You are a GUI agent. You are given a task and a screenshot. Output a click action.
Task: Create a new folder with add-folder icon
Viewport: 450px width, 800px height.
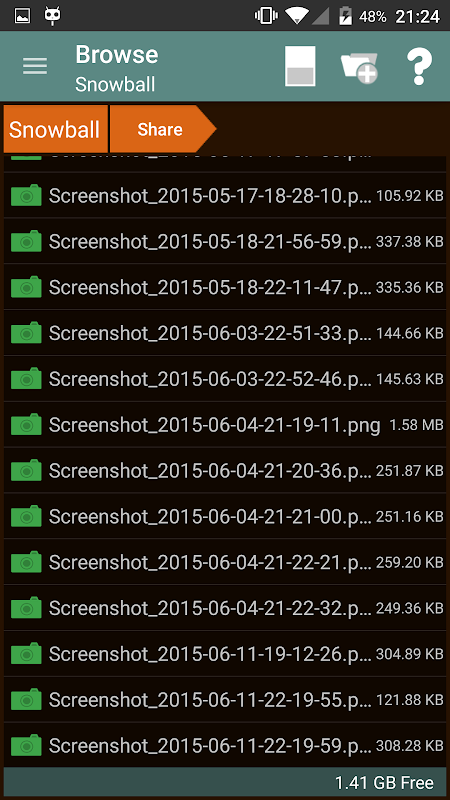(x=359, y=66)
